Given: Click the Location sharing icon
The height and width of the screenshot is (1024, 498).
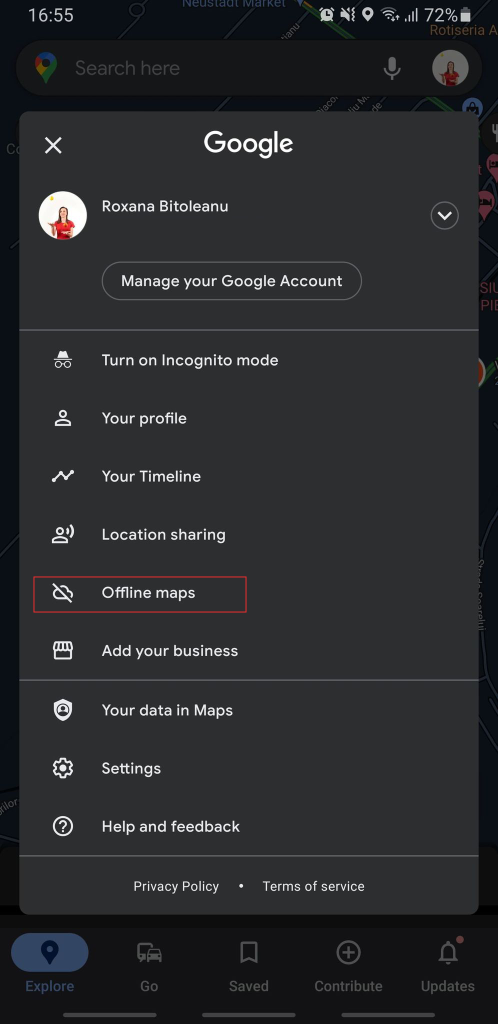Looking at the screenshot, I should [x=63, y=534].
